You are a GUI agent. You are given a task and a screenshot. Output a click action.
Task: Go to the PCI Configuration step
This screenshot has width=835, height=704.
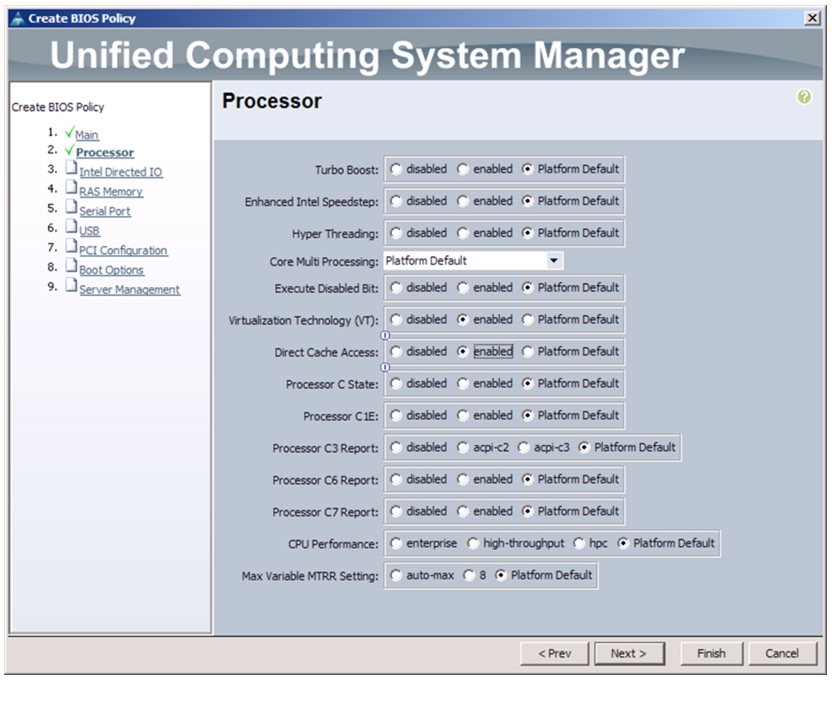pyautogui.click(x=124, y=250)
